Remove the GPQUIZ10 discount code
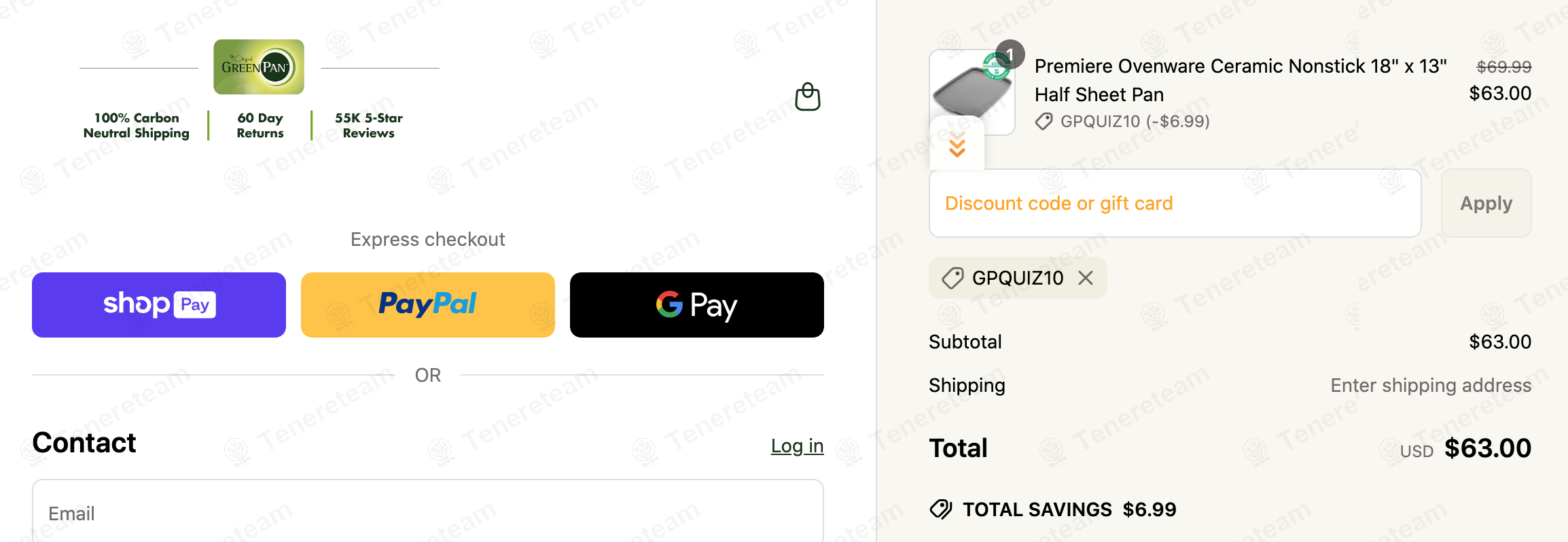Viewport: 1568px width, 542px height. (x=1086, y=278)
